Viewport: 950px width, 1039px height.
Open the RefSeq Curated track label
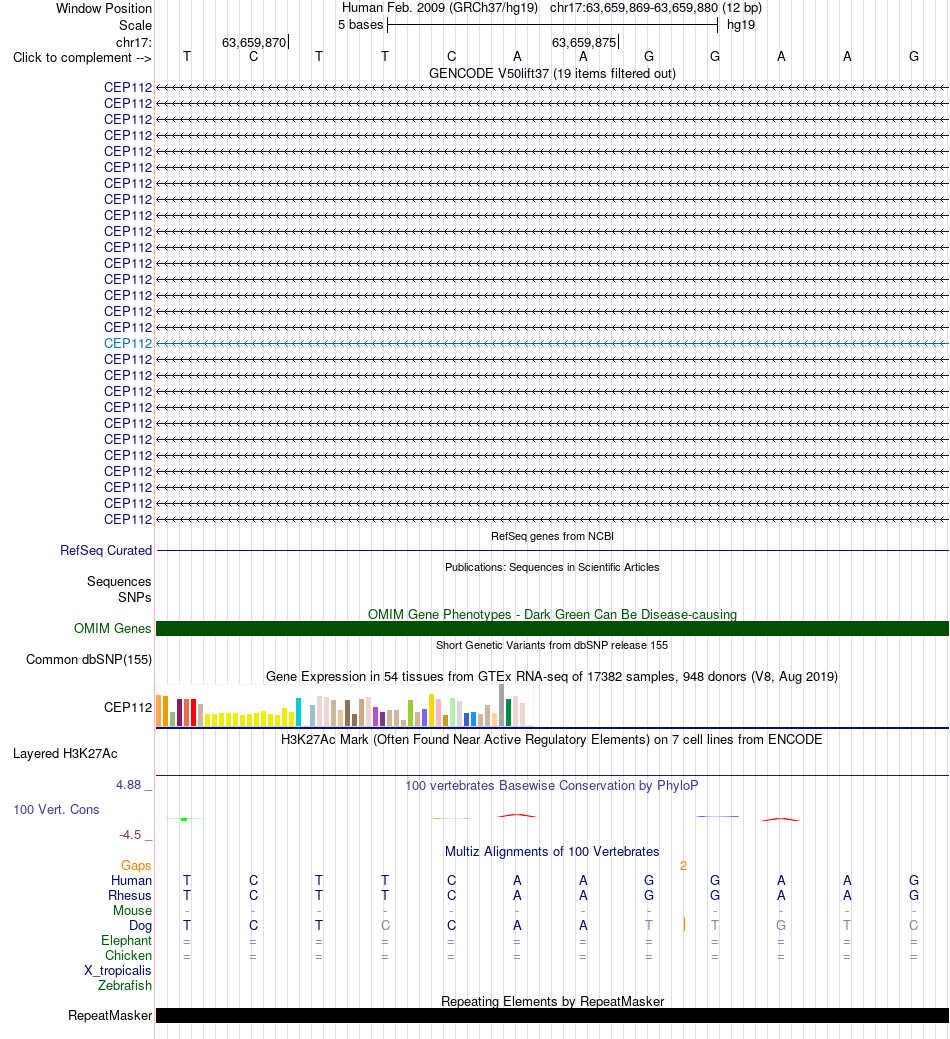[106, 550]
